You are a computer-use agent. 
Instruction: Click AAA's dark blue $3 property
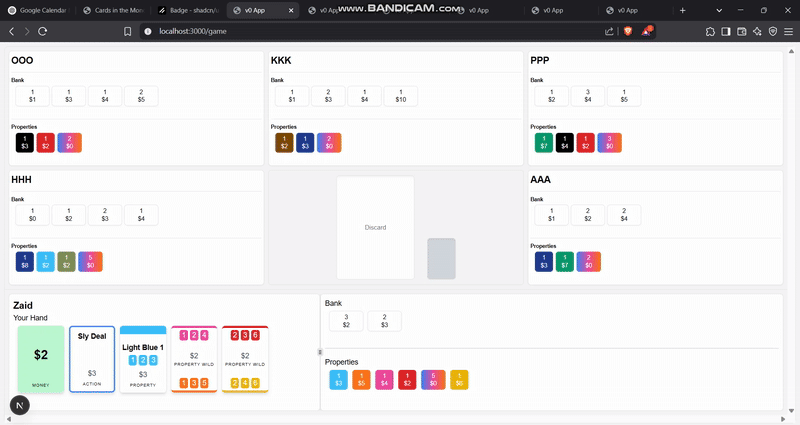click(x=544, y=262)
